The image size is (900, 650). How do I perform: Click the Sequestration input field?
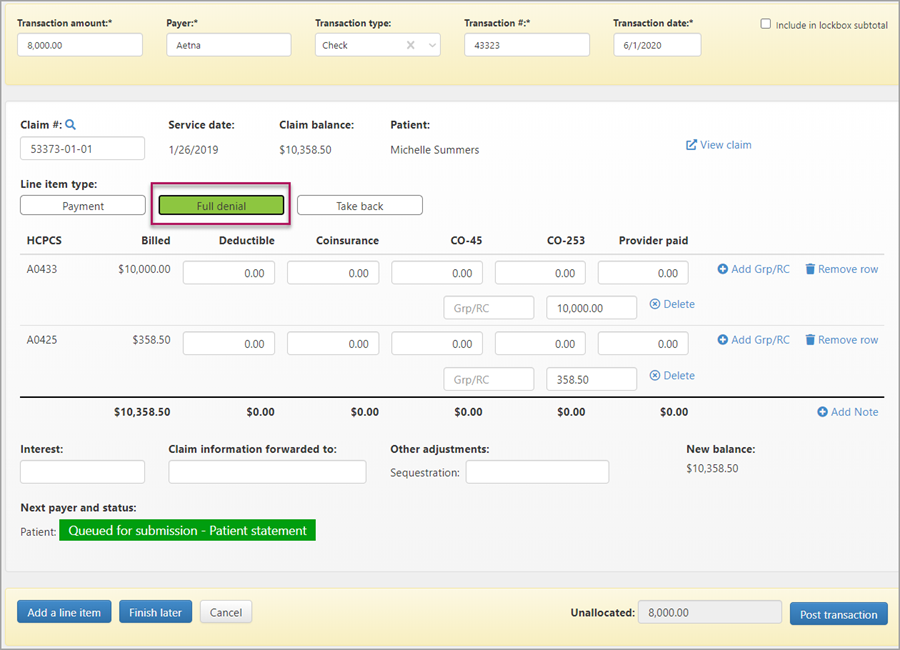pyautogui.click(x=537, y=472)
